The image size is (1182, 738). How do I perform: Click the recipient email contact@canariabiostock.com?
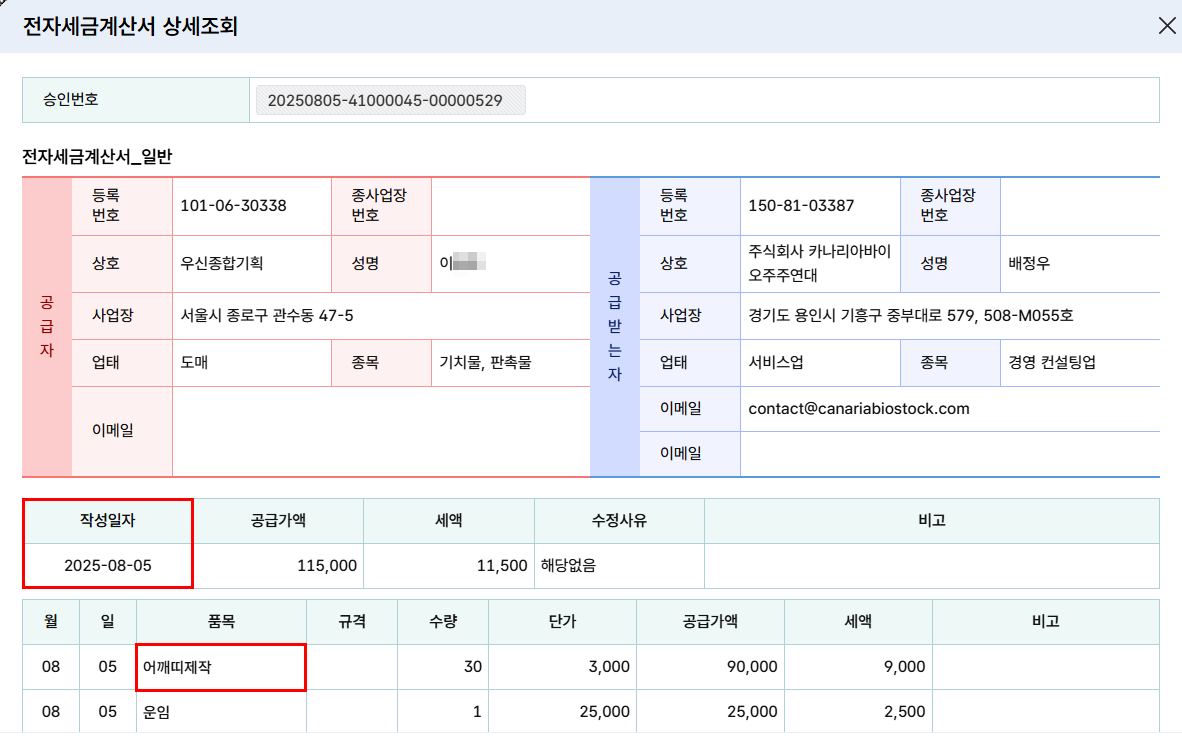859,409
